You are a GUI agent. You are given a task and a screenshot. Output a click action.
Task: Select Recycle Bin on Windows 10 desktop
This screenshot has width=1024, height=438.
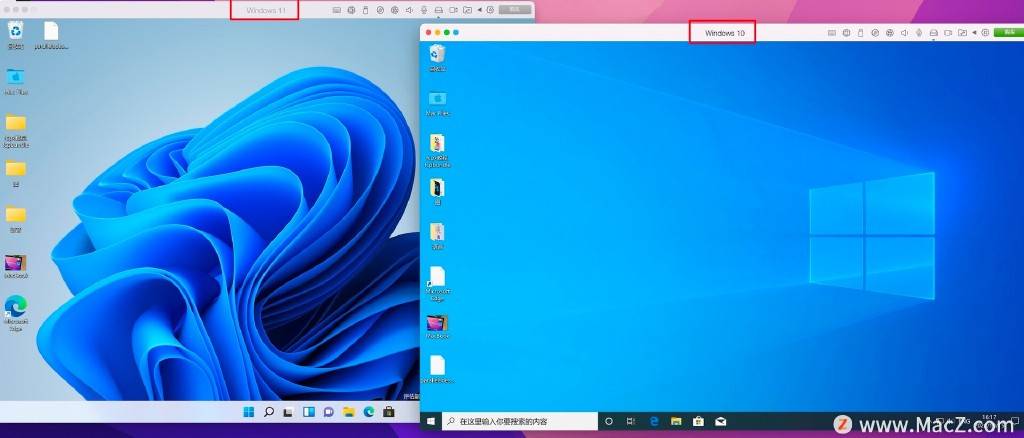click(438, 58)
